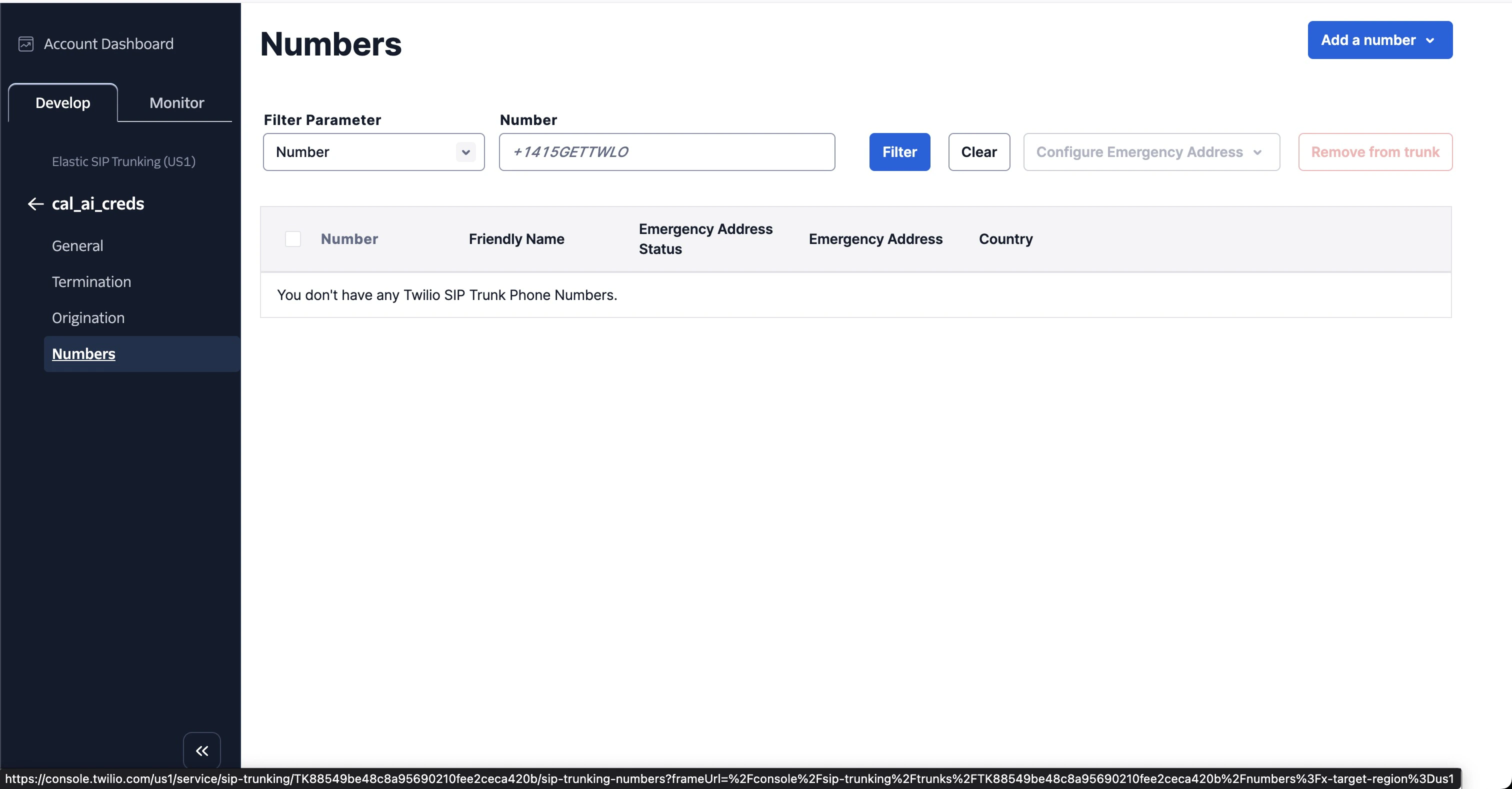The width and height of the screenshot is (1512, 789).
Task: Toggle the select-all numbers checkbox
Action: [x=293, y=239]
